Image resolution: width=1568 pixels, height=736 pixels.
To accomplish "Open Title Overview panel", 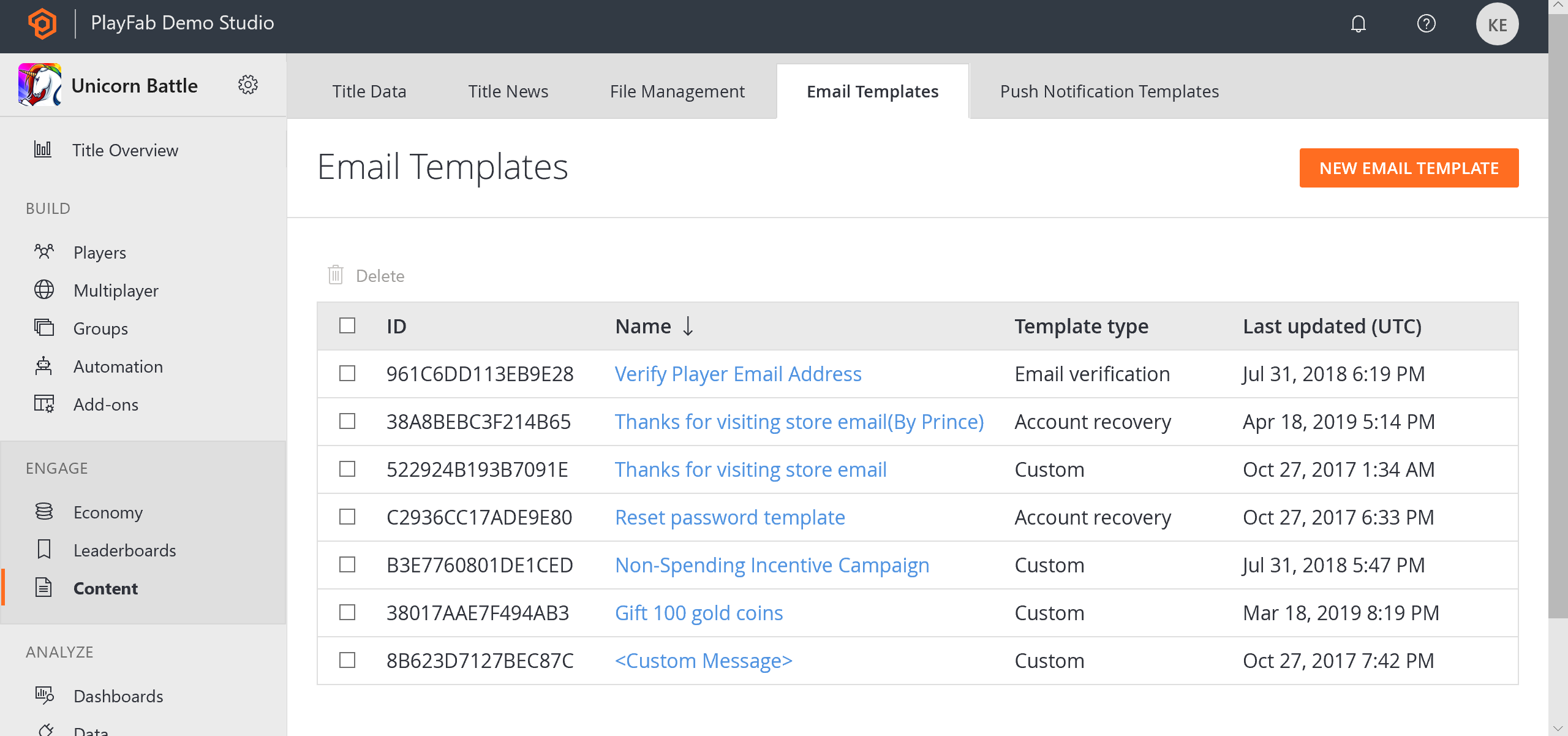I will click(125, 150).
